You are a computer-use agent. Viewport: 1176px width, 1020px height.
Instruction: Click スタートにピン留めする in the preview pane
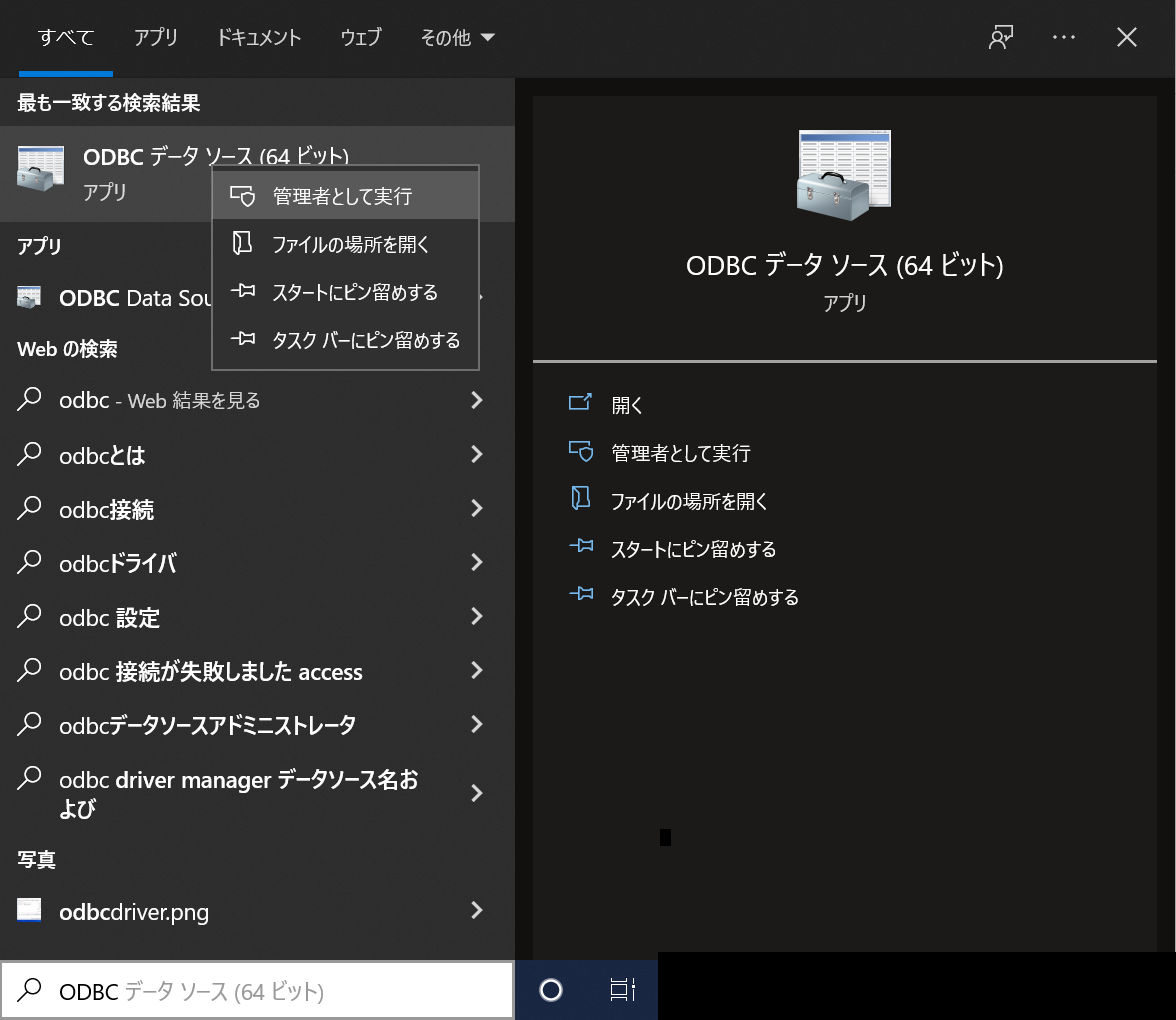pyautogui.click(x=694, y=549)
